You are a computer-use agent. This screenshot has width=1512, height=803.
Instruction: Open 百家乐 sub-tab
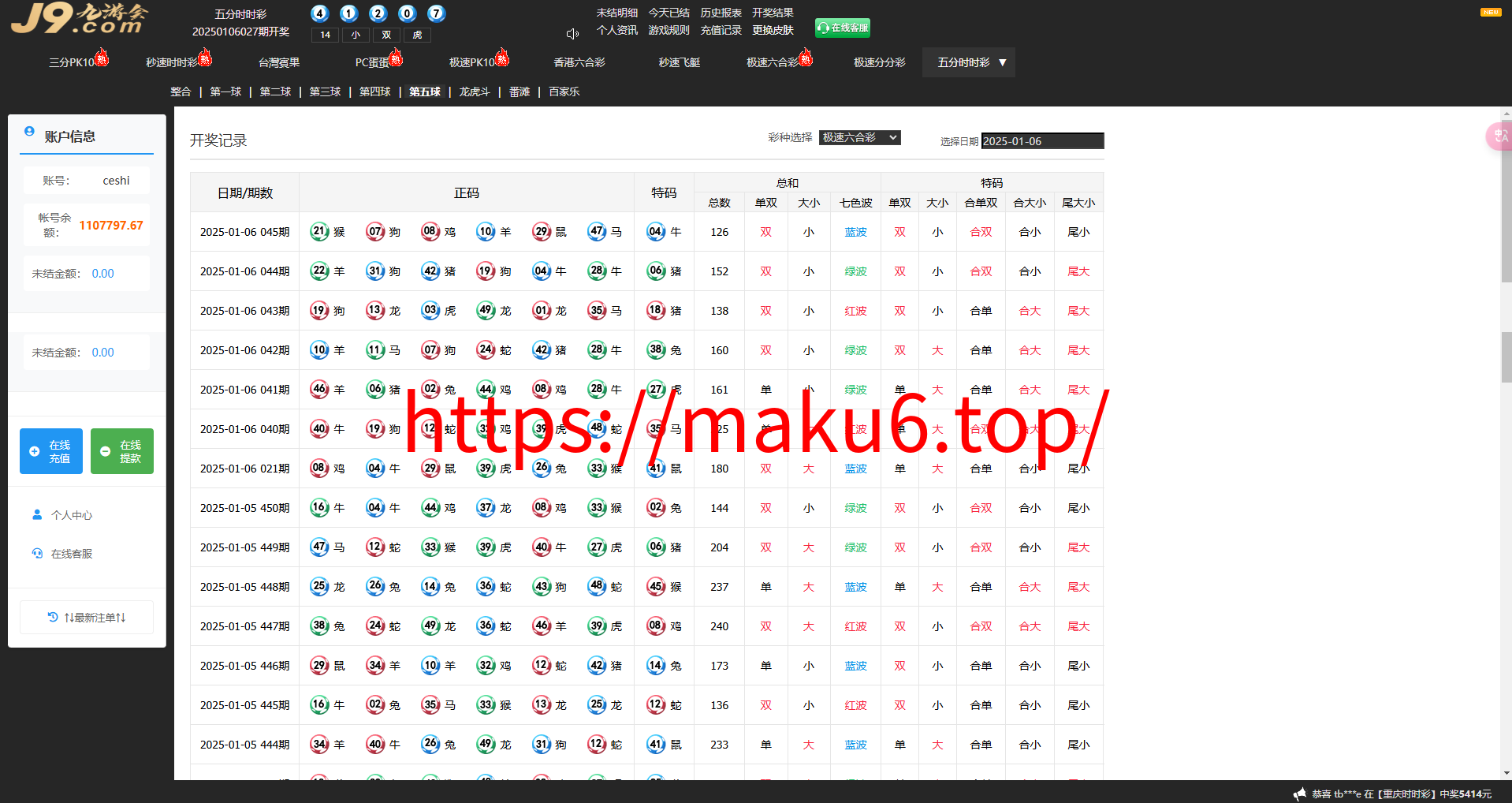564,92
